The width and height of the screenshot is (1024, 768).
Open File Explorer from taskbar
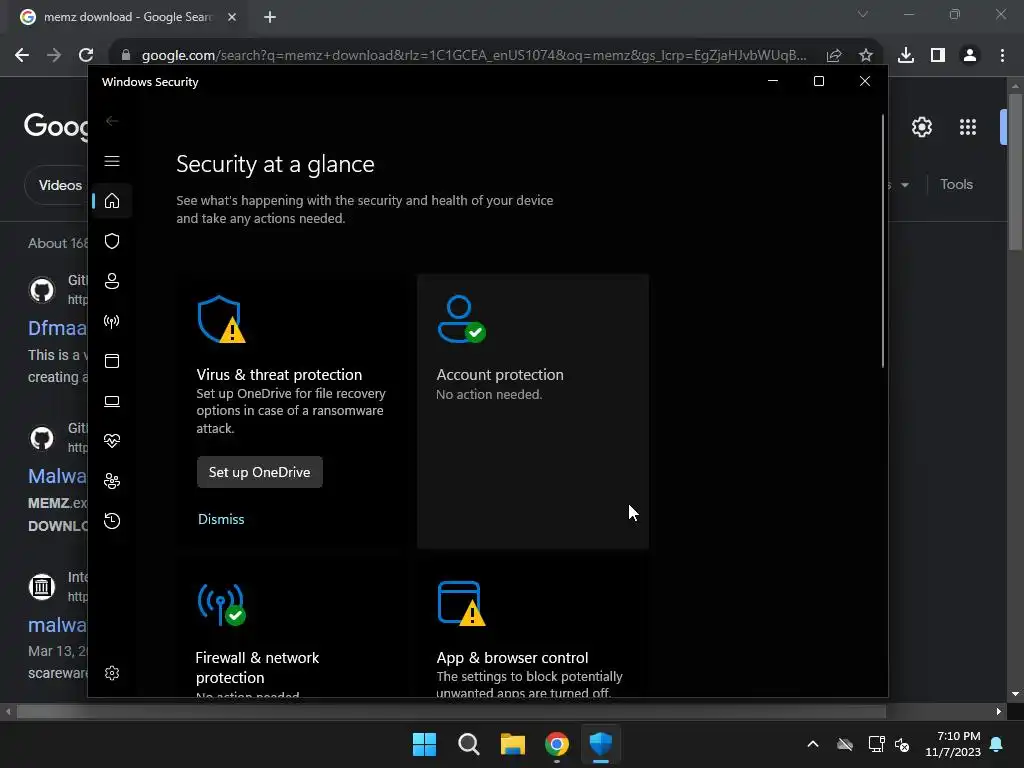pyautogui.click(x=513, y=744)
